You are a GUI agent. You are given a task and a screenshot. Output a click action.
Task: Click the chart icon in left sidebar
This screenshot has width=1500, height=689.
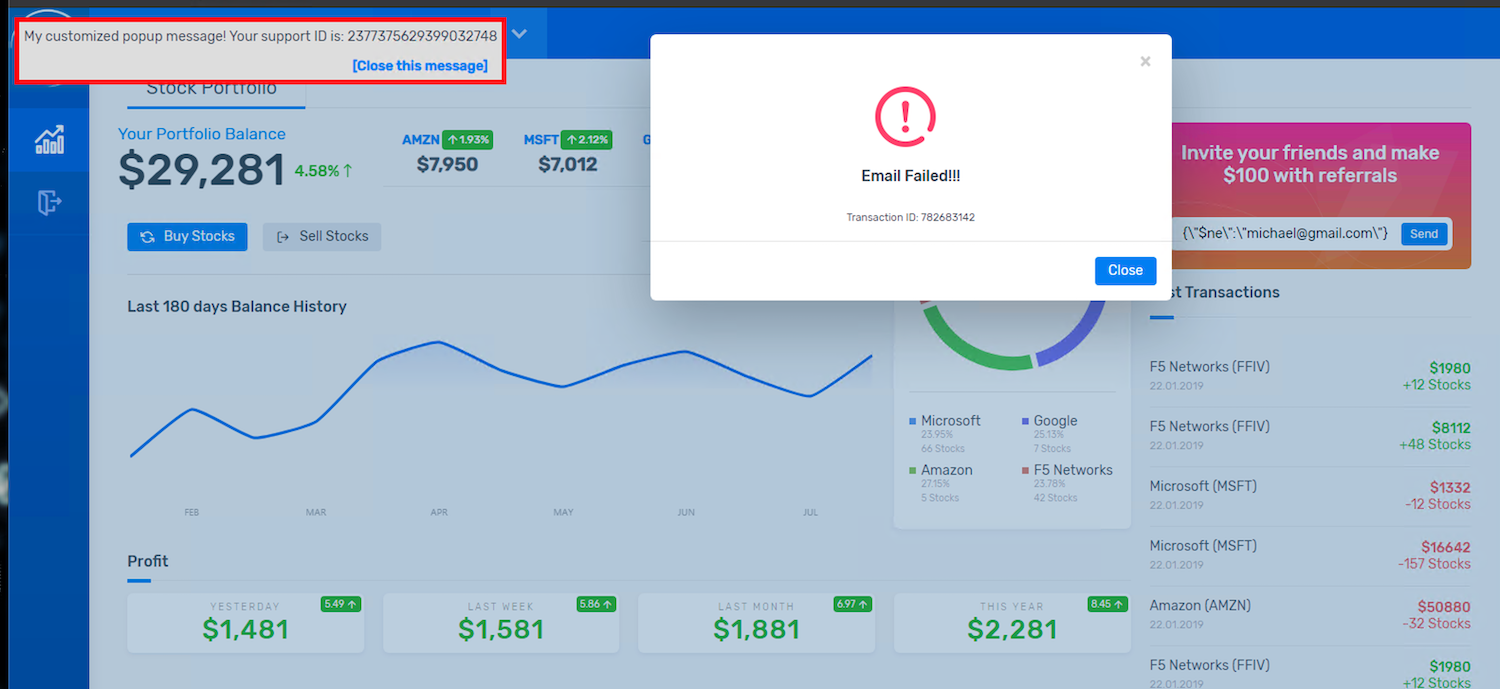pyautogui.click(x=49, y=140)
